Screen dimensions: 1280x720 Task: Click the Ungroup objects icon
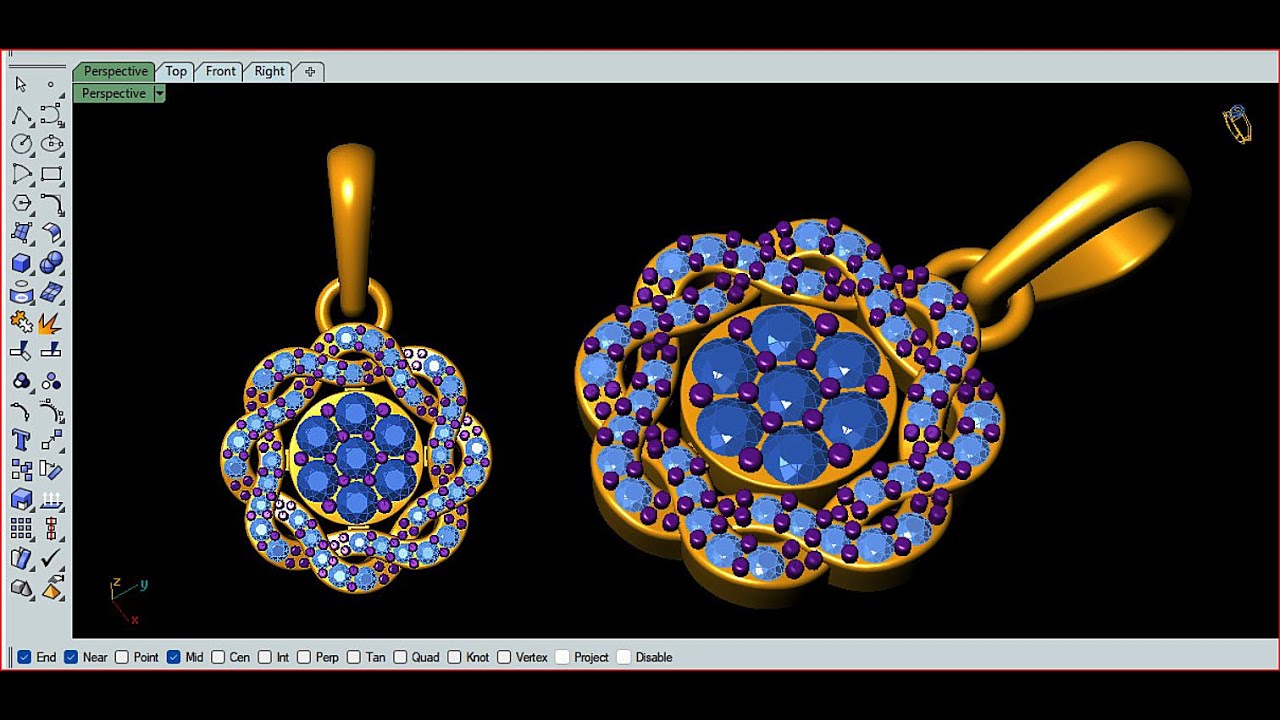click(x=51, y=381)
